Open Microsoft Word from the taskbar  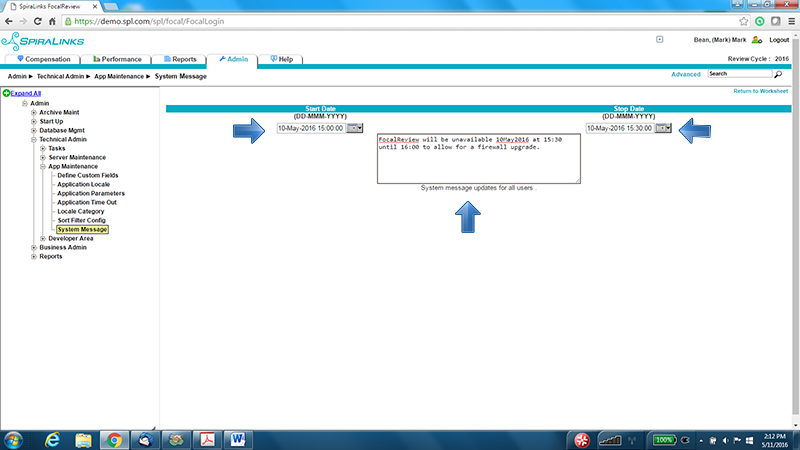[239, 439]
